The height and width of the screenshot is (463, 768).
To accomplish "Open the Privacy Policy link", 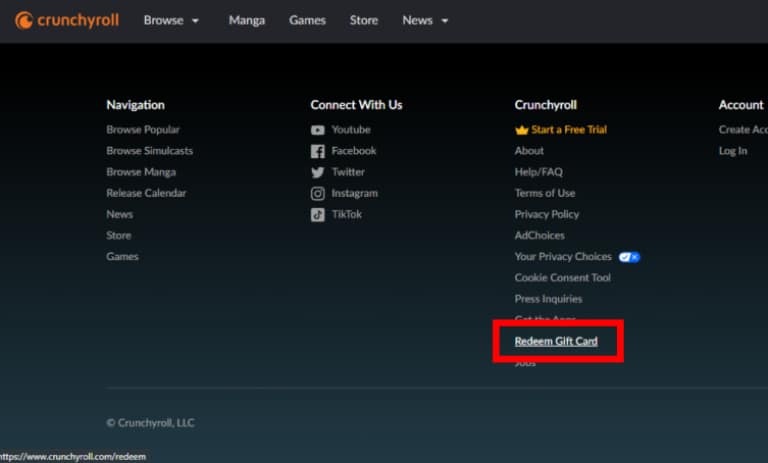I will coord(547,214).
